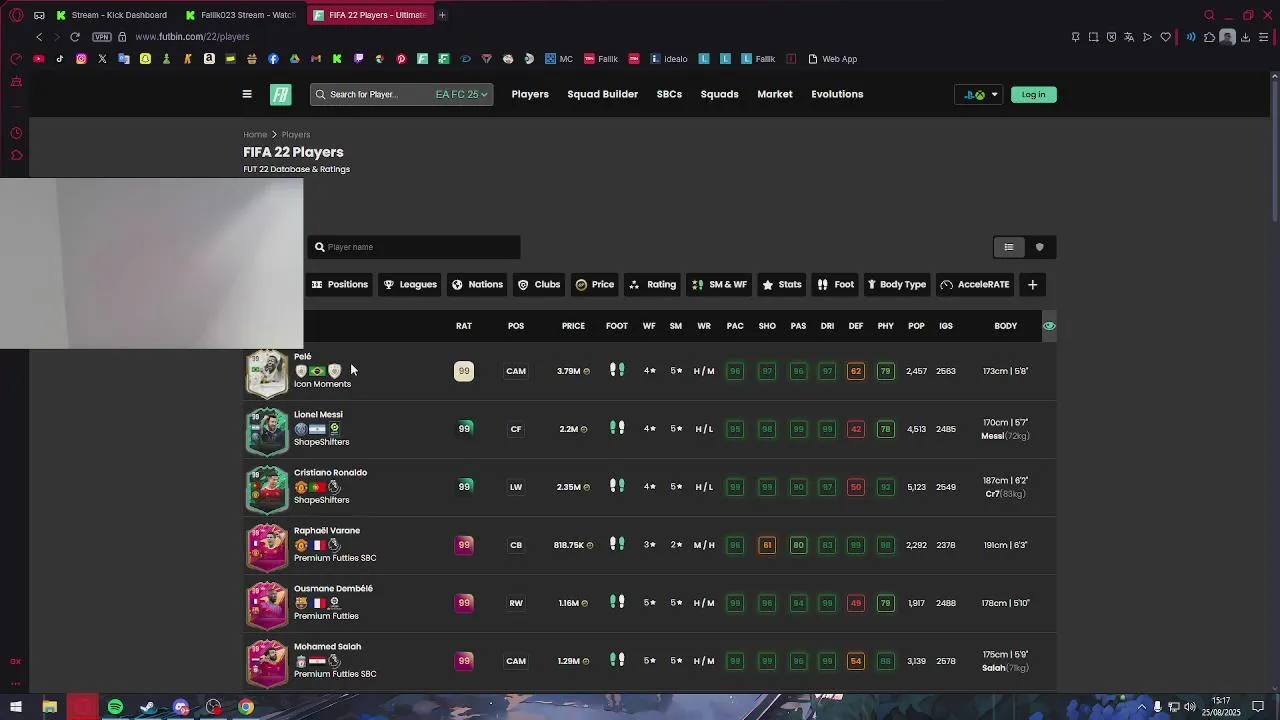
Task: Expand the SM & WF filter
Action: (719, 285)
